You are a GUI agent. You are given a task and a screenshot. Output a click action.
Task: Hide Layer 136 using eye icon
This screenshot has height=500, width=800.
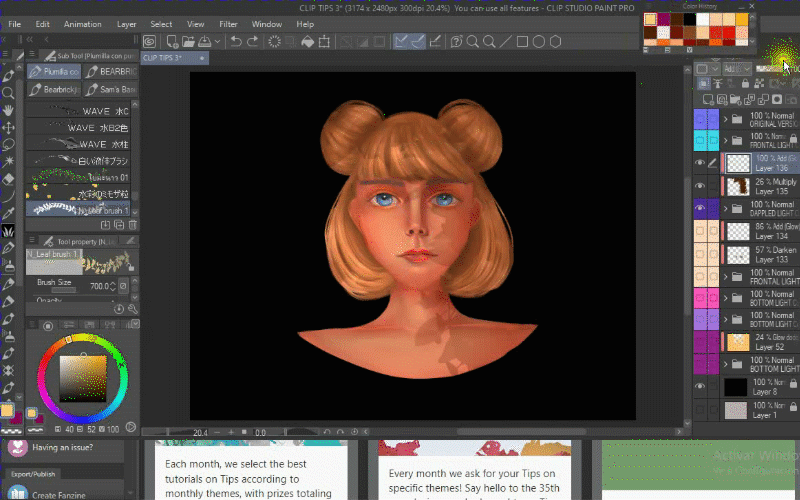pos(700,163)
